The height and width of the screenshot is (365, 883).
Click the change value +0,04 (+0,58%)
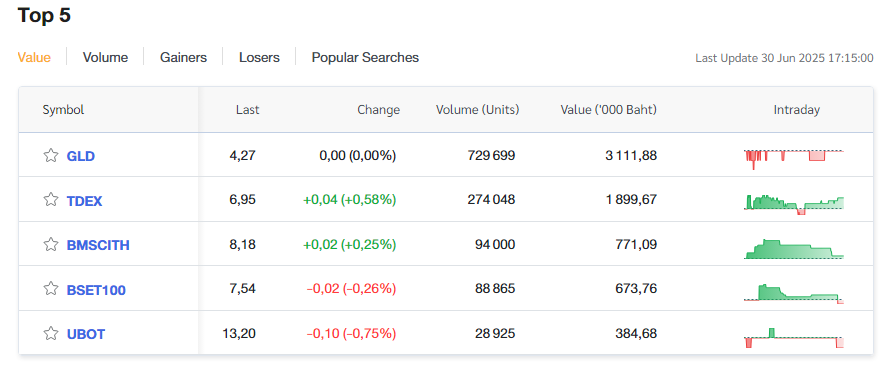coord(349,199)
